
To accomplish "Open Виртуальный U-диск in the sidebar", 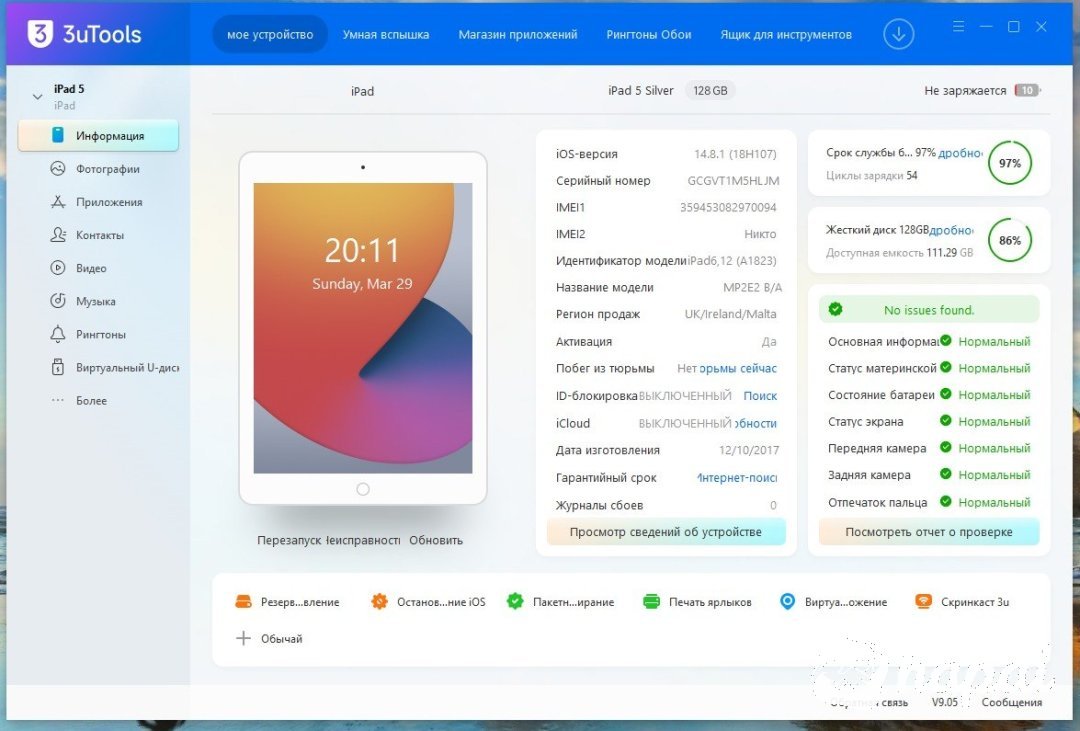I will (x=114, y=367).
